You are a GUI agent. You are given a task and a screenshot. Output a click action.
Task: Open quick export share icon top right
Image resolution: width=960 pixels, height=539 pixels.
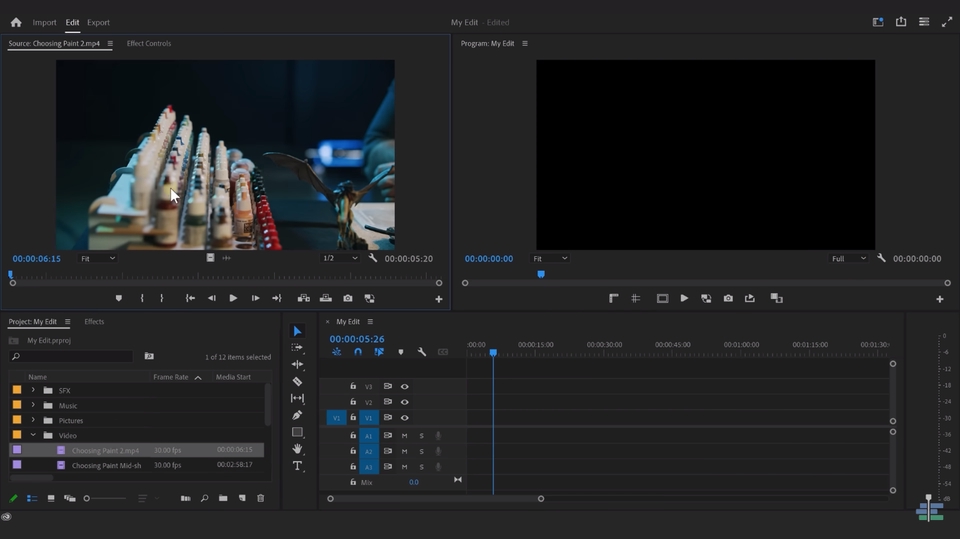pyautogui.click(x=901, y=22)
